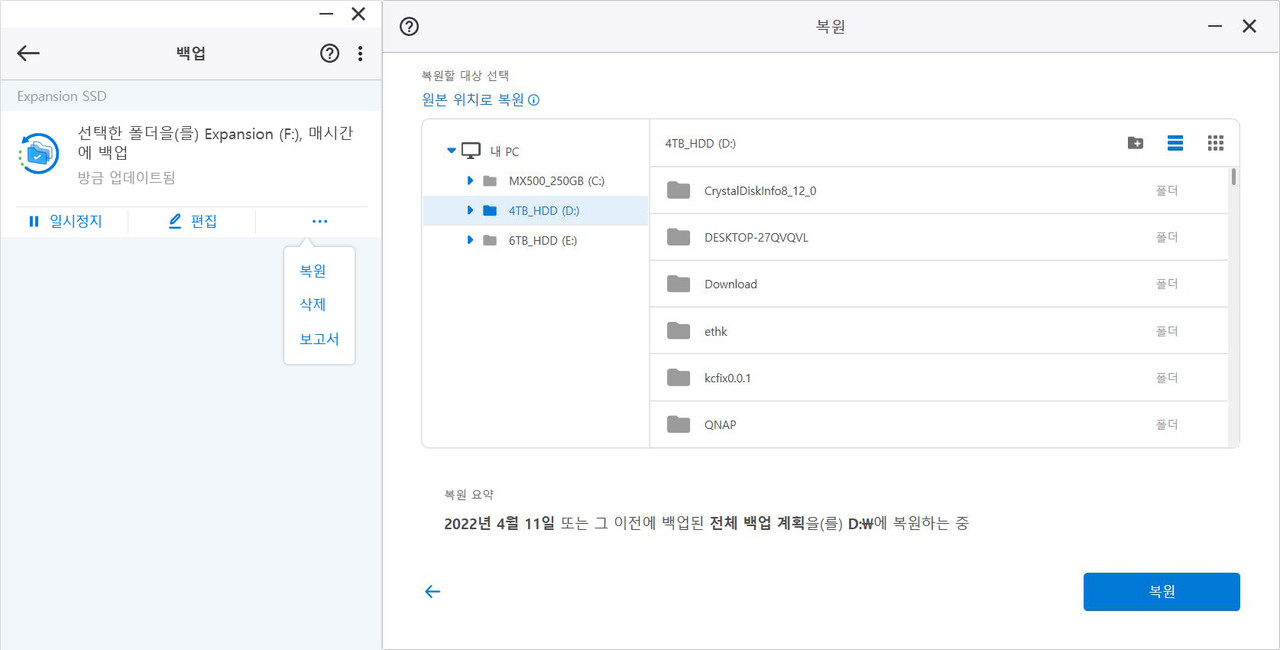Click the blue 복원 restore button
Screen dimensions: 1280x650
(1161, 592)
